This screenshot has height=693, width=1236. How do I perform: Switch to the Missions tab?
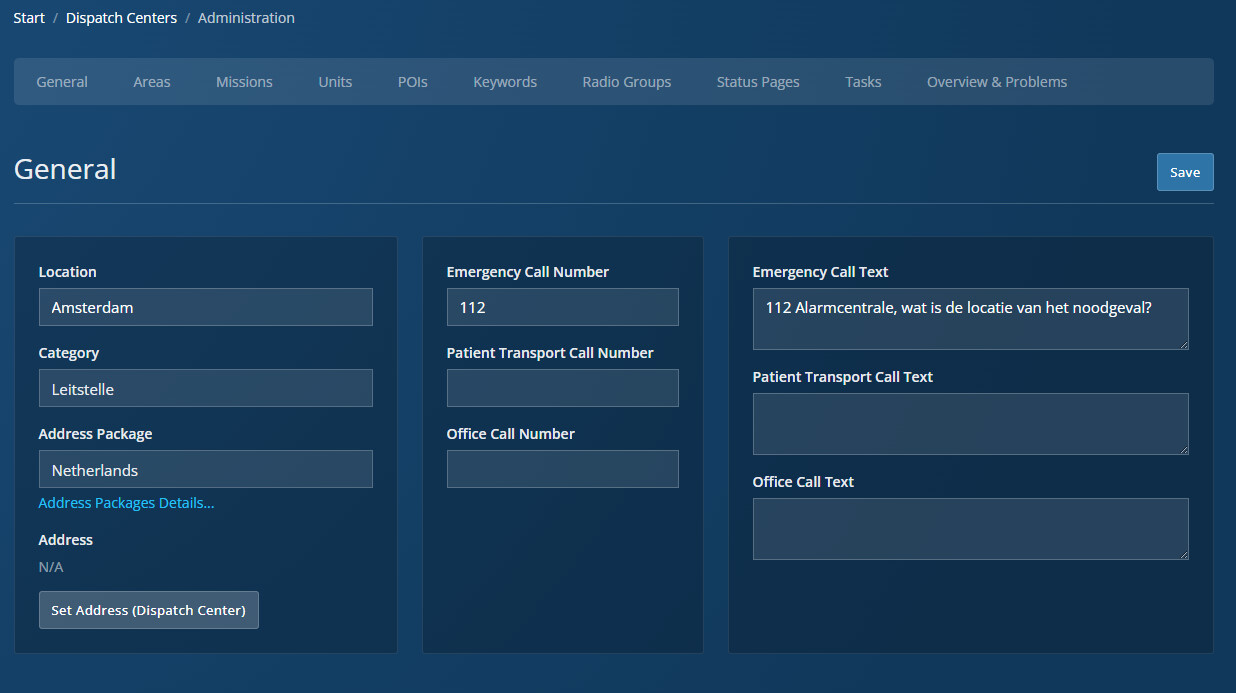(x=244, y=82)
